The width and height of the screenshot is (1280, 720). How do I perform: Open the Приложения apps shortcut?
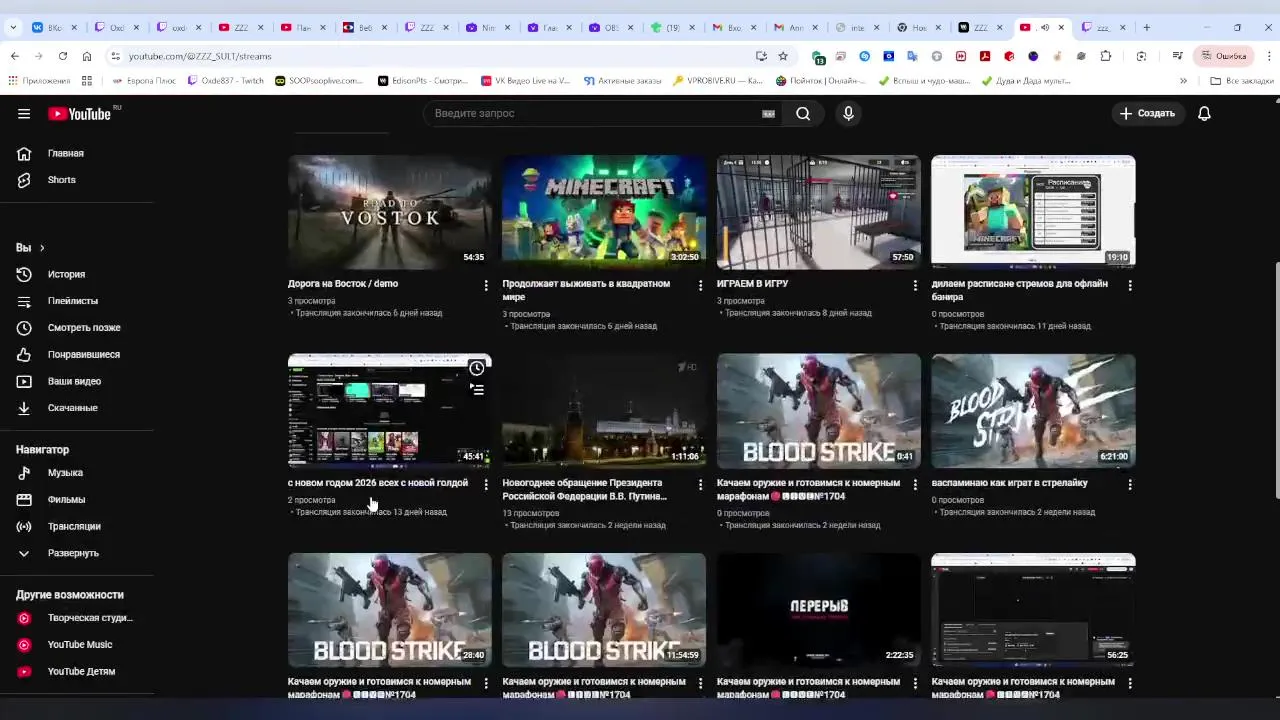[x=39, y=81]
